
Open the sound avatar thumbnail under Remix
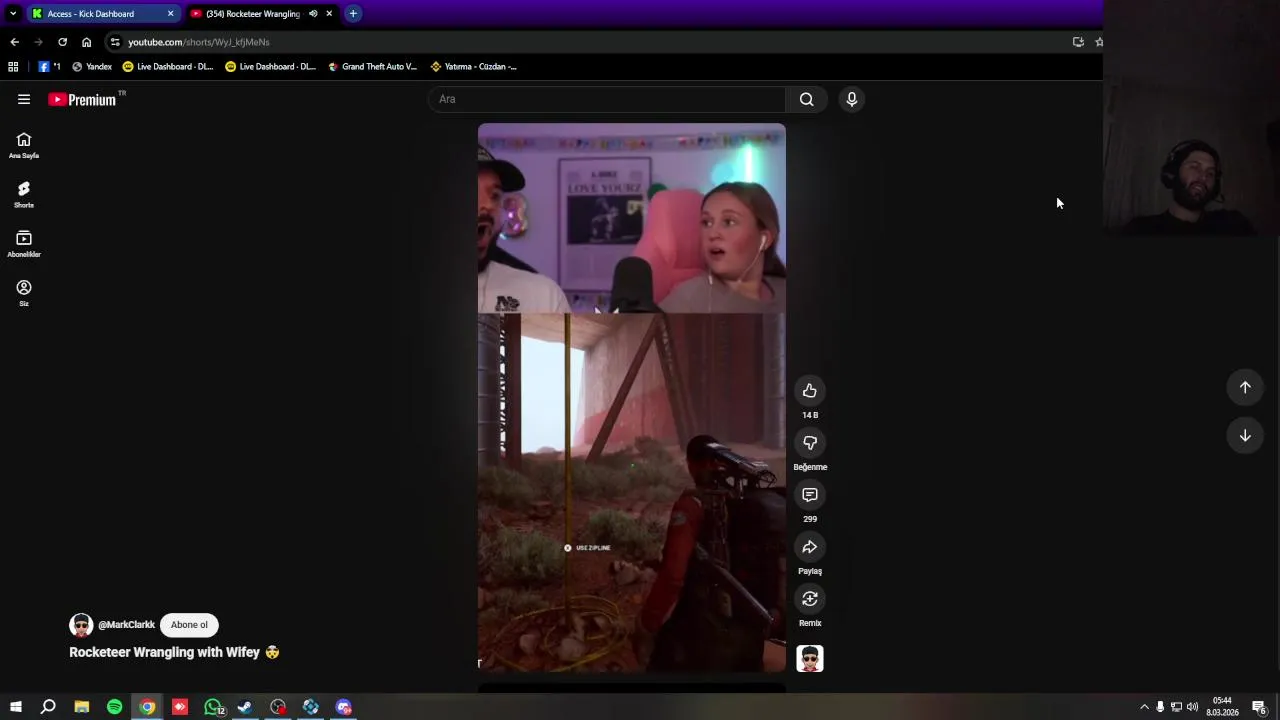coord(810,658)
